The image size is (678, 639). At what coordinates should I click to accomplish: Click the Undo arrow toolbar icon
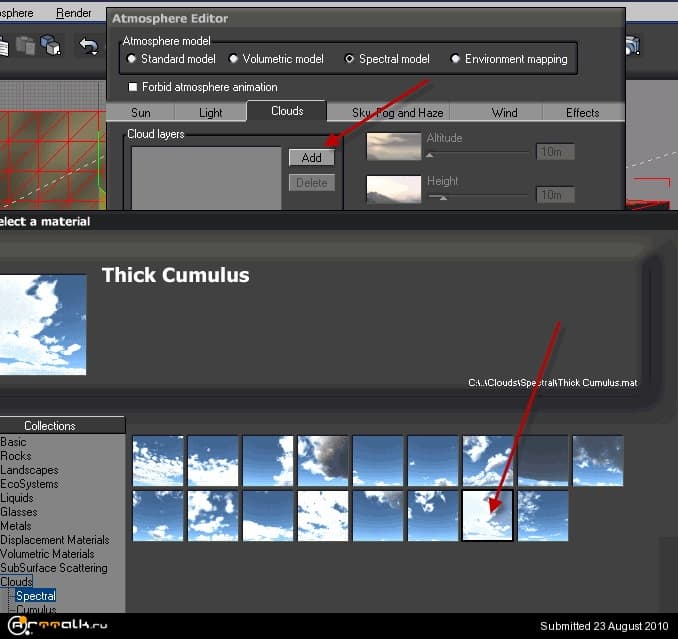point(89,46)
